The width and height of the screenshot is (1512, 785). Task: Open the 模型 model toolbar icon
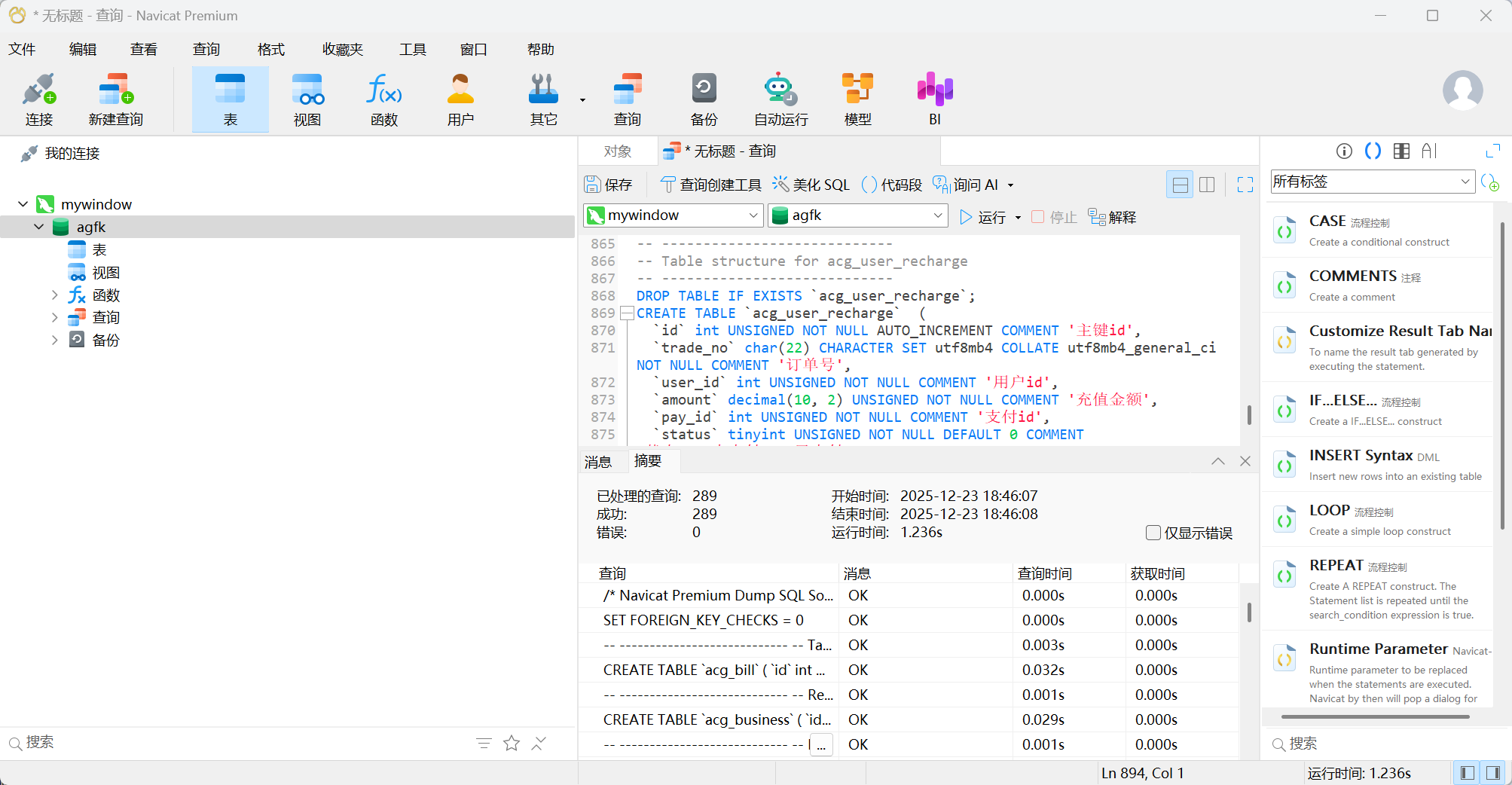point(857,99)
